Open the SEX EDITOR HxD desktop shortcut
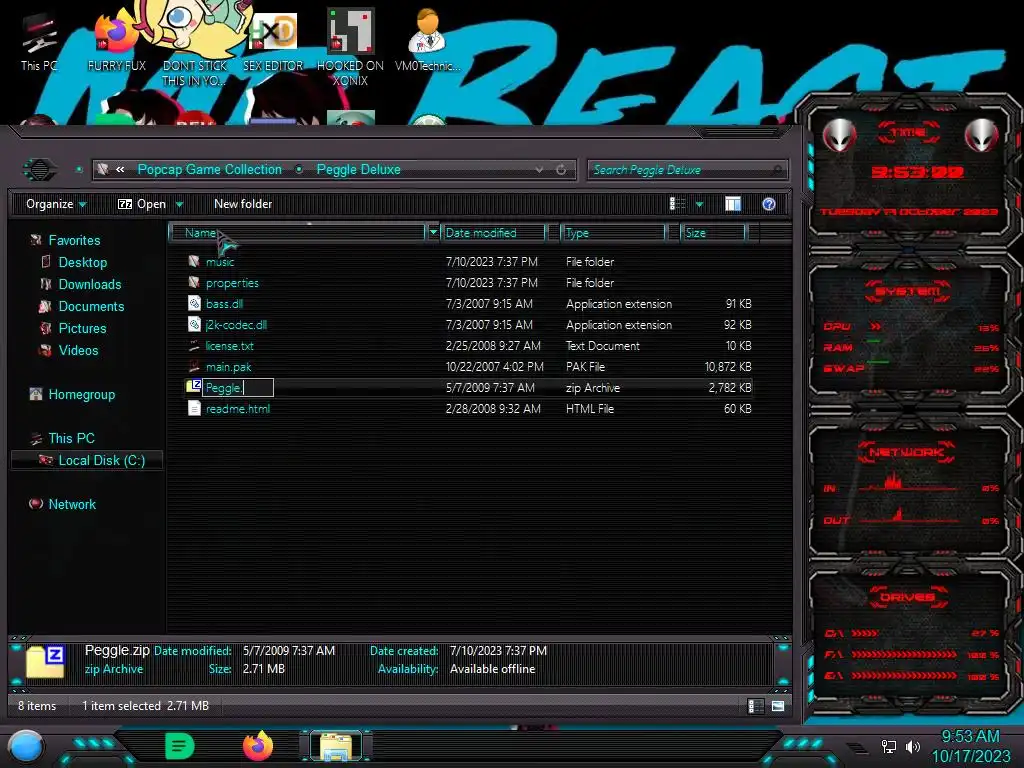Viewport: 1024px width, 768px height. pyautogui.click(x=273, y=41)
